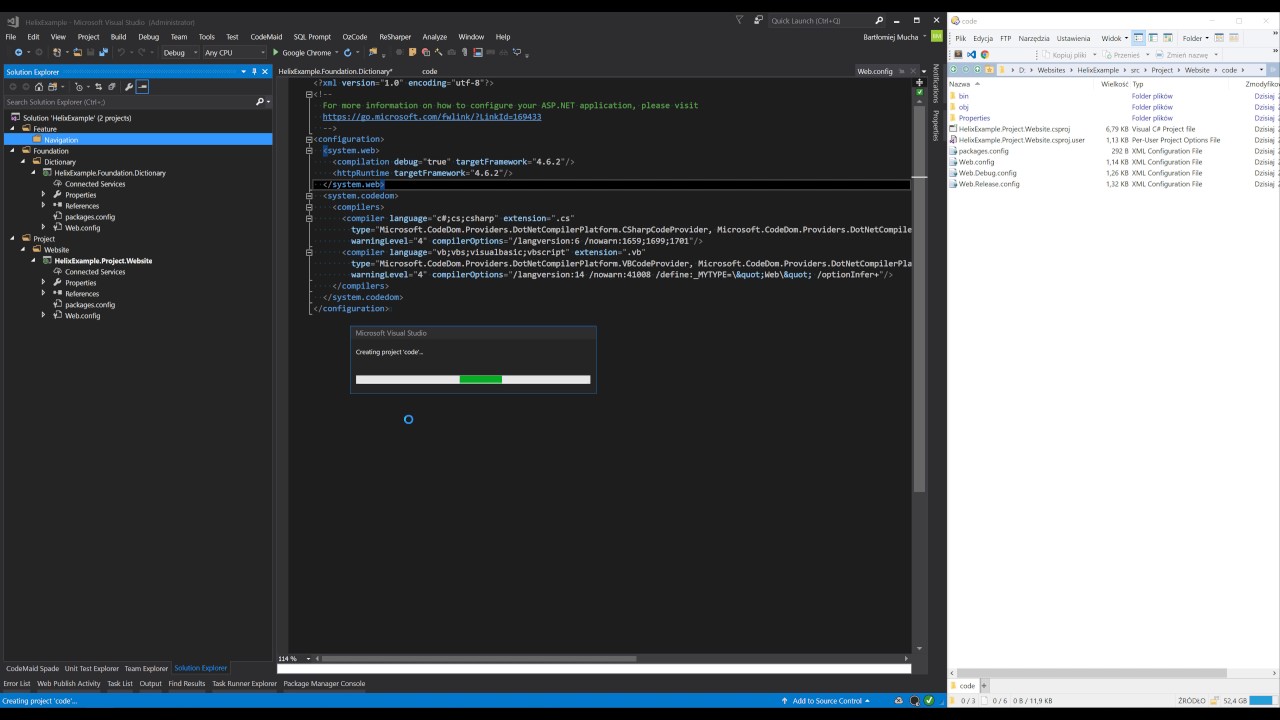The image size is (1280, 720).
Task: Open the Package Manager Console tab
Action: [x=324, y=684]
